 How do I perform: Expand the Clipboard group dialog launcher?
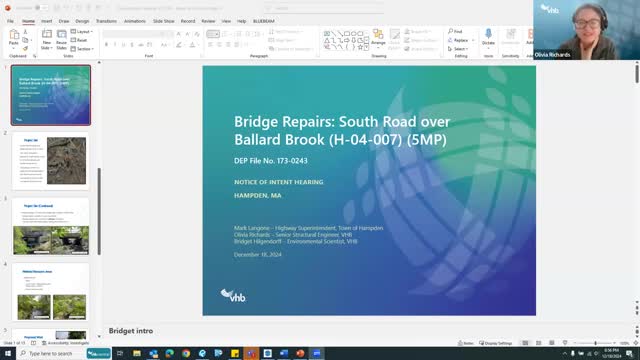(x=35, y=56)
